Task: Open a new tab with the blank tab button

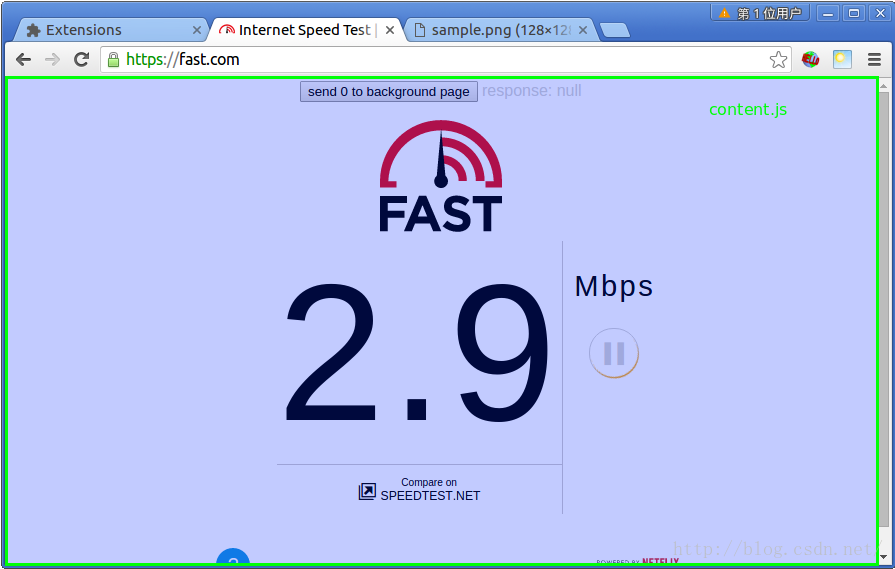Action: pos(615,30)
